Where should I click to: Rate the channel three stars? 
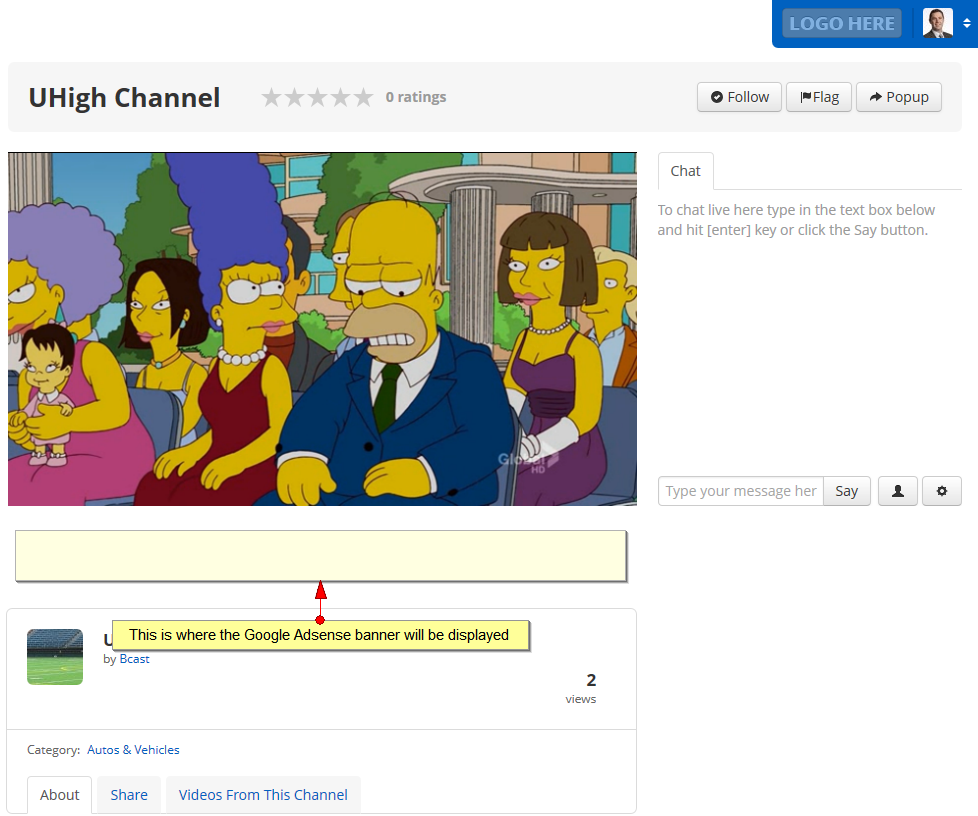pos(317,97)
